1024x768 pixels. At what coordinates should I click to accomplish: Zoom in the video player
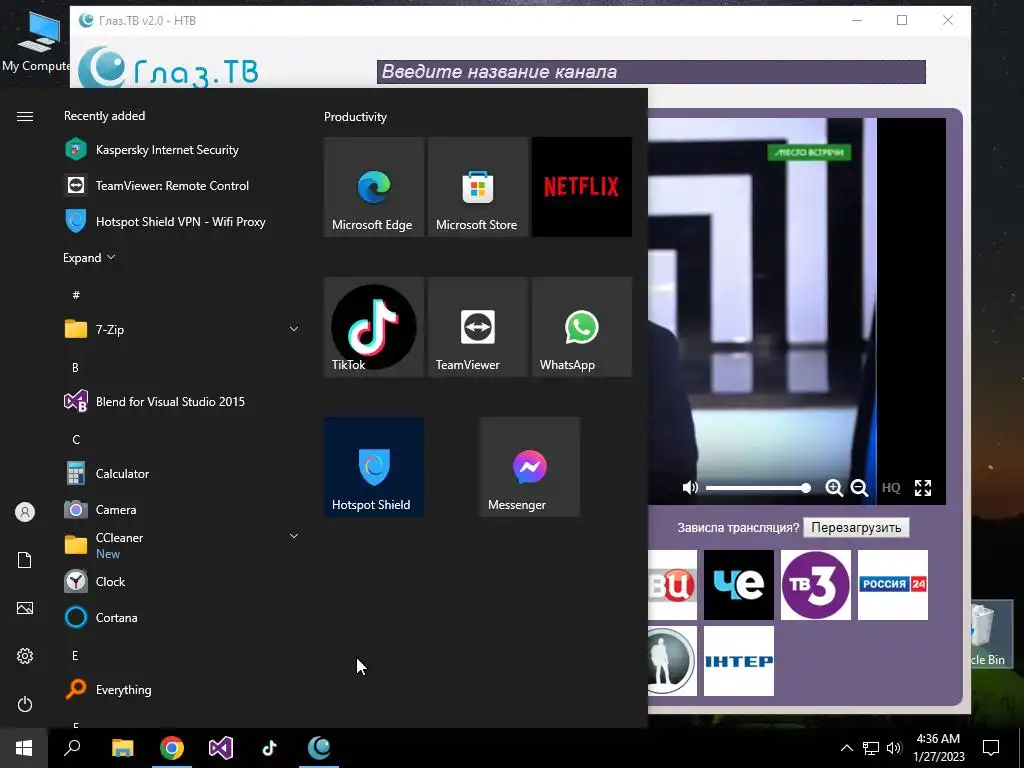[834, 488]
